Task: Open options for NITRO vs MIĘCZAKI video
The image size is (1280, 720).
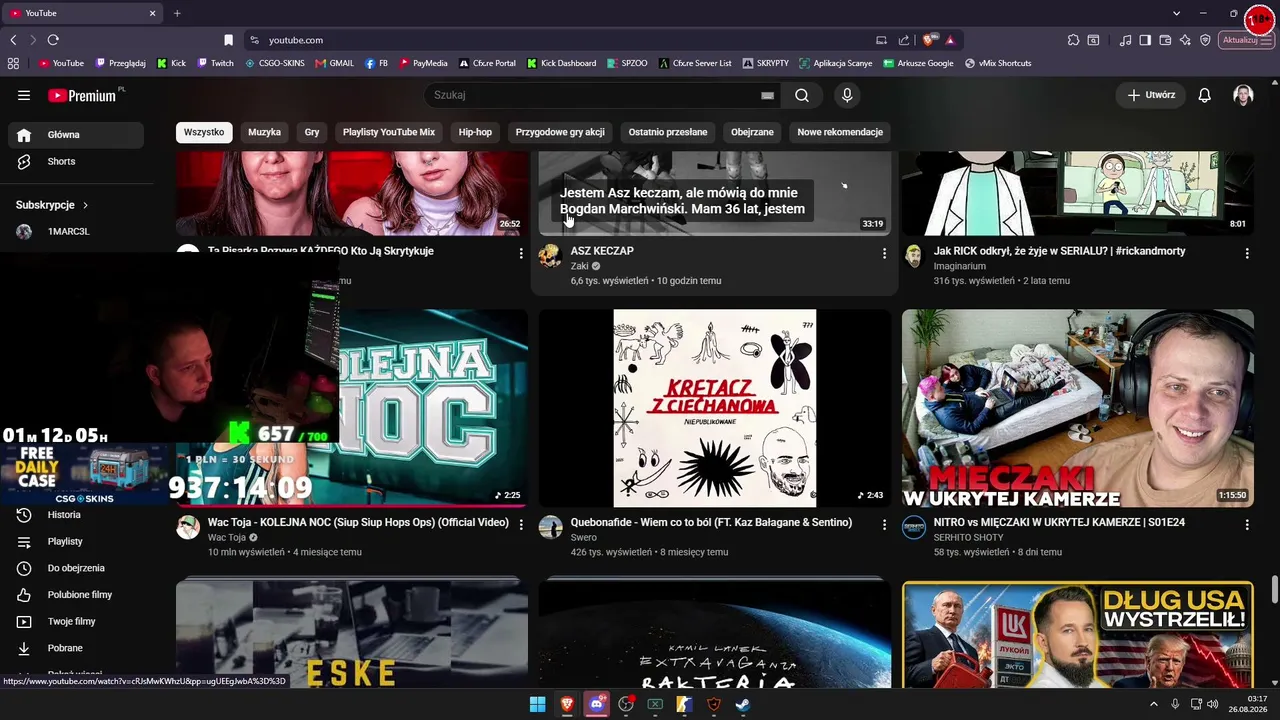Action: click(1247, 525)
